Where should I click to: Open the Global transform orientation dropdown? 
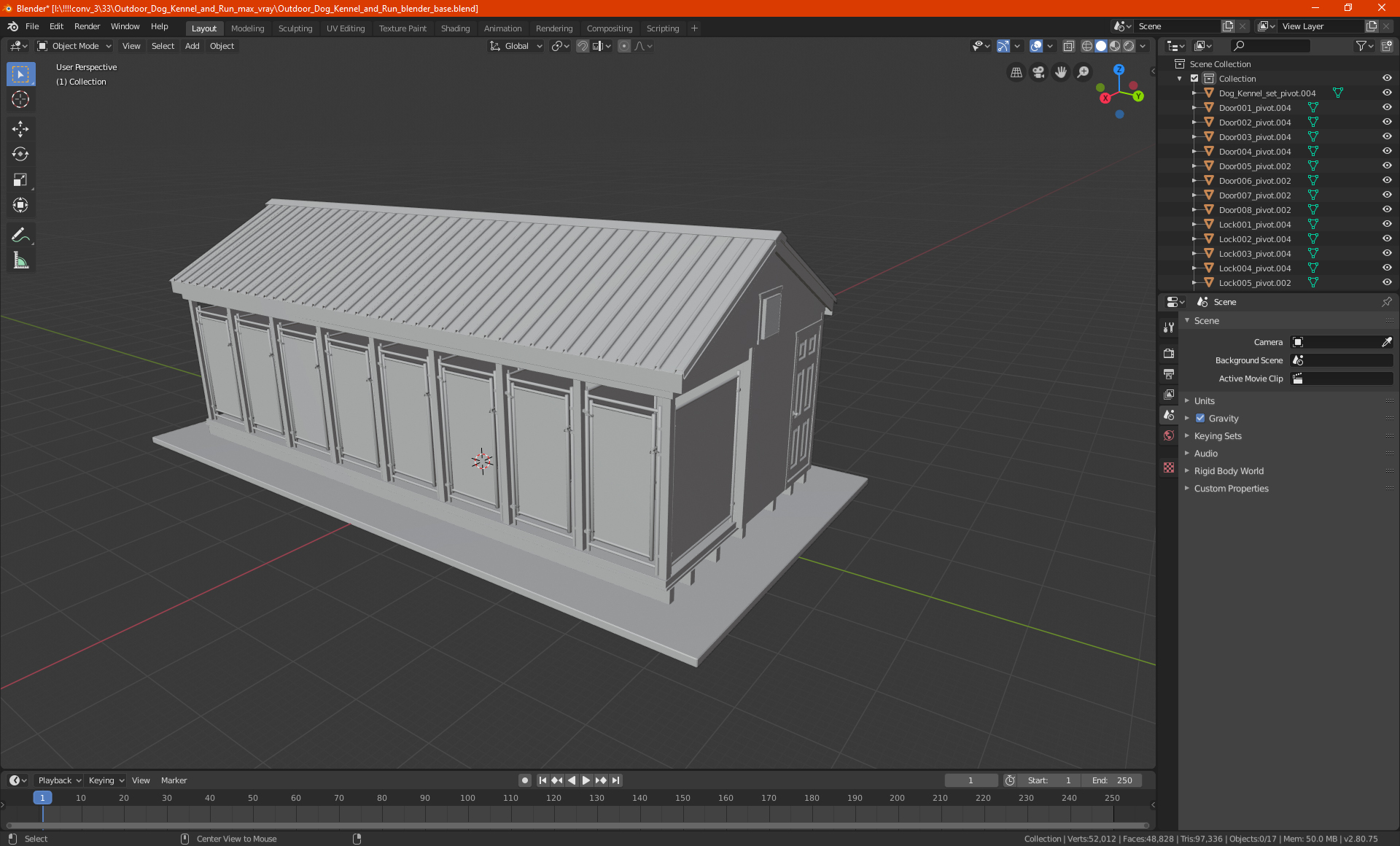516,46
